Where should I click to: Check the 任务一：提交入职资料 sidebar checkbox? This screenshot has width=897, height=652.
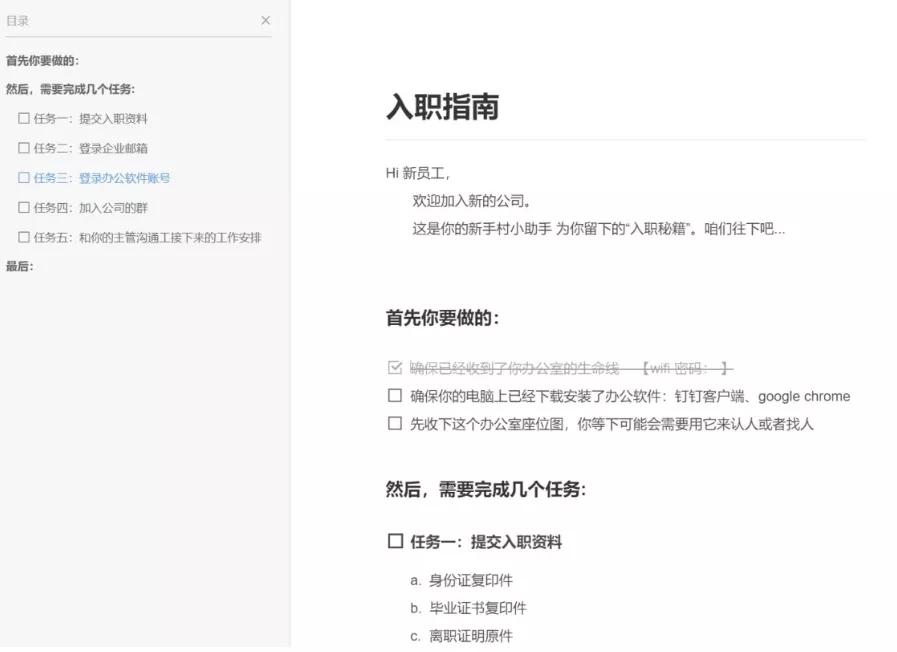coord(22,119)
